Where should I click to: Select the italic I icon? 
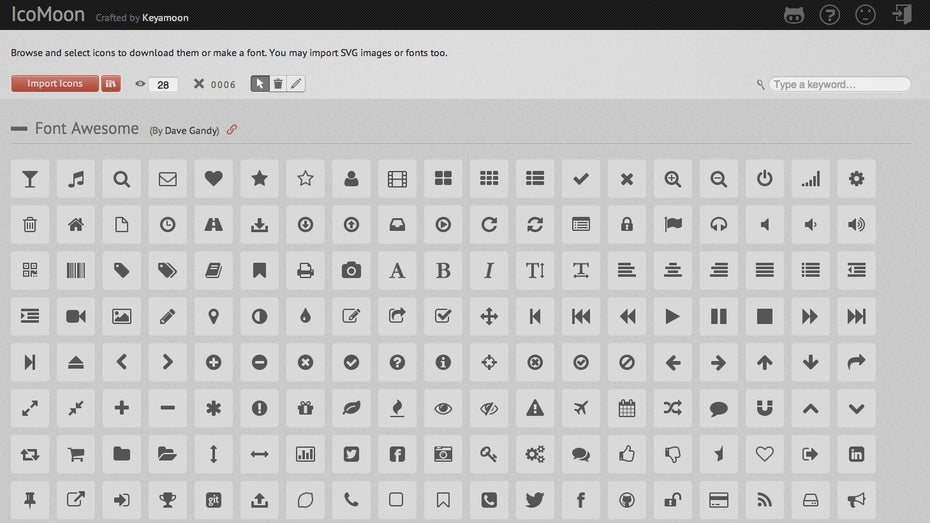pos(489,270)
